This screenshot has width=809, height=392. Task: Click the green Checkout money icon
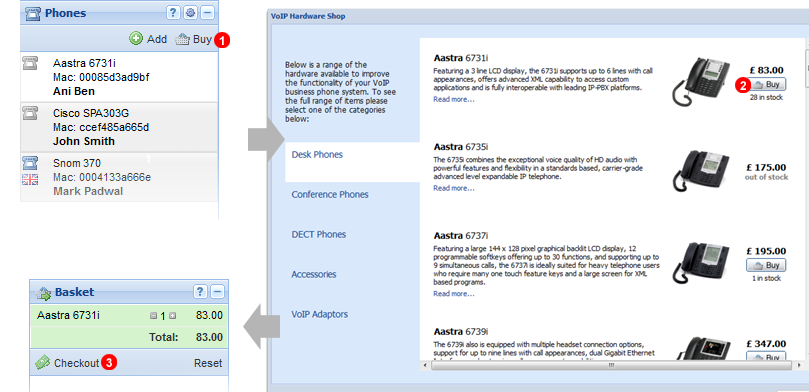43,363
